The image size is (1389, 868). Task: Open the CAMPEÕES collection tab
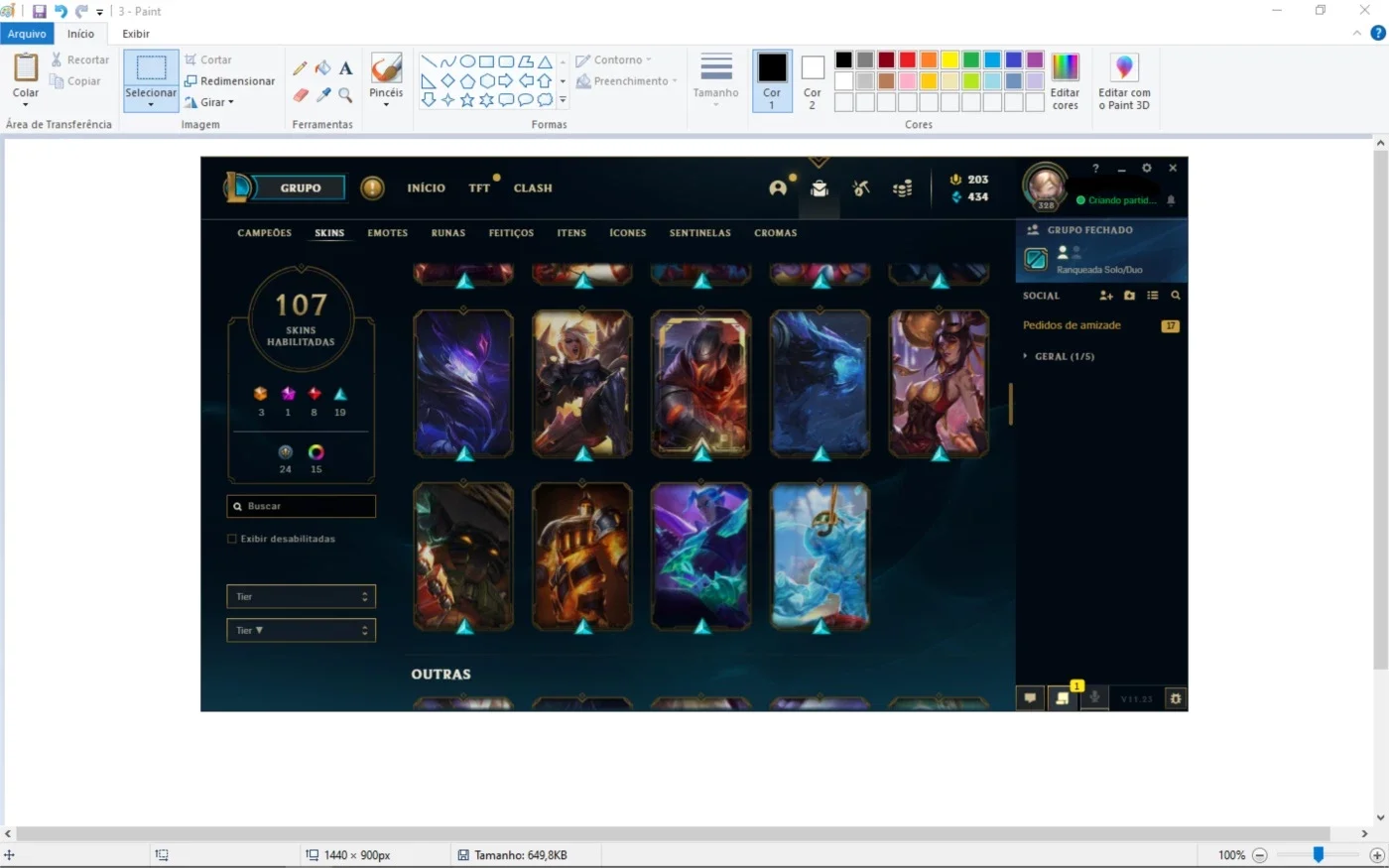coord(265,233)
